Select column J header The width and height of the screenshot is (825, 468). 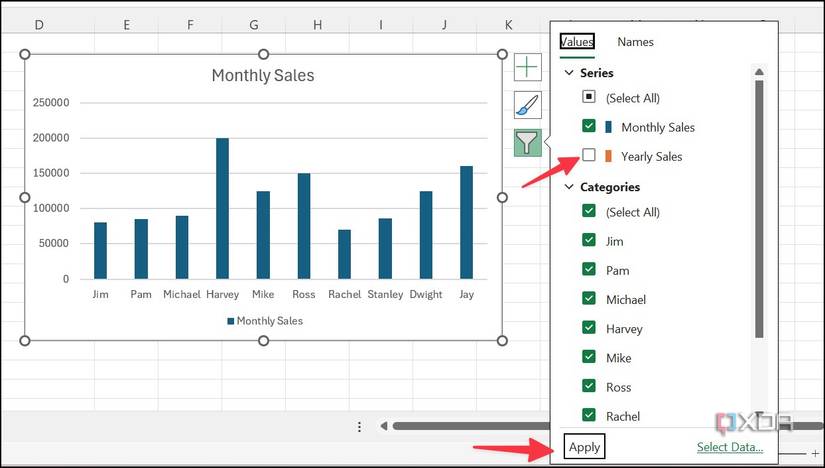pos(445,25)
